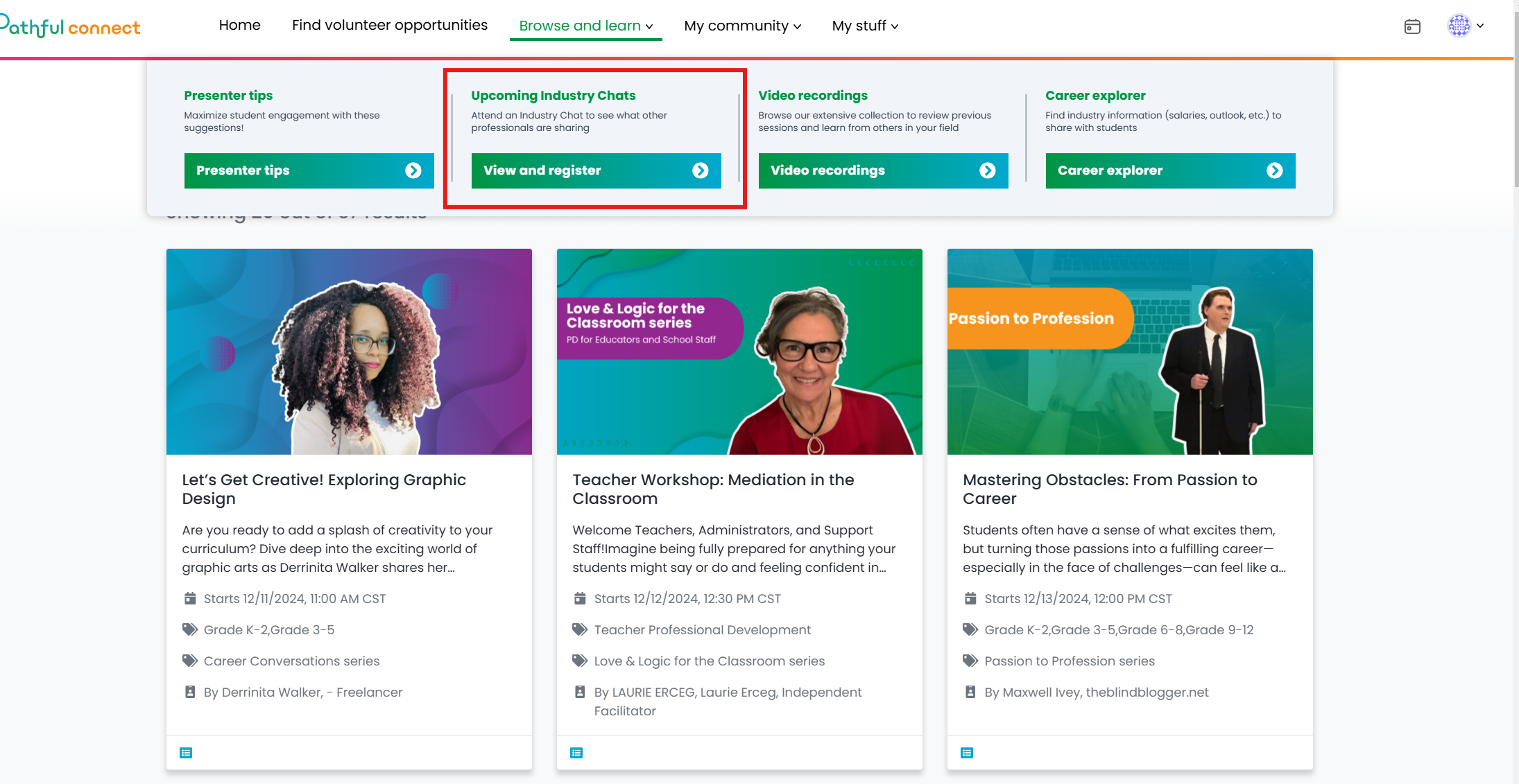Screen dimensions: 1519x784
Task: Click the Graphic Design card description text
Action: pos(337,548)
